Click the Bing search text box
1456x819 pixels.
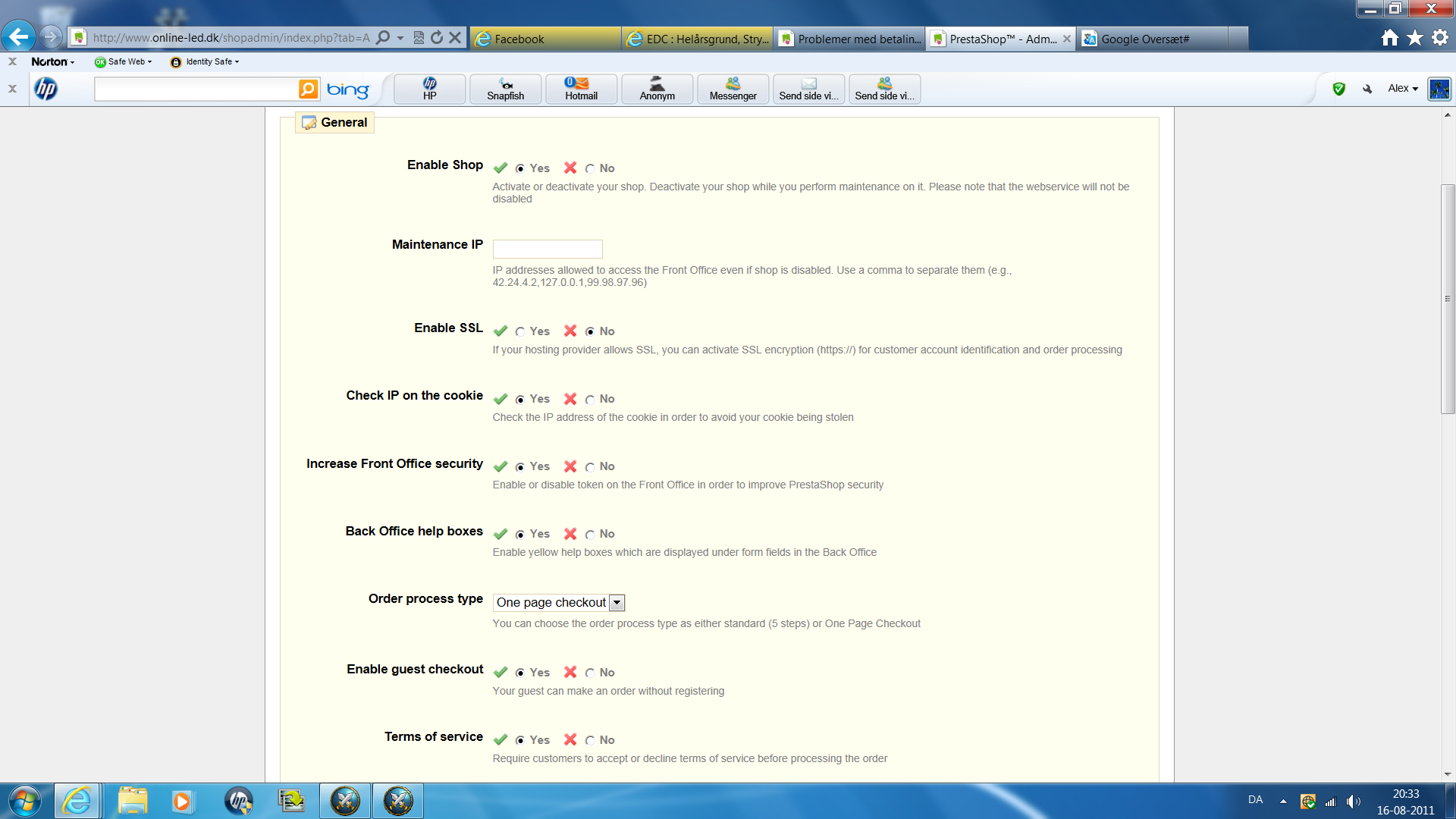click(x=196, y=89)
